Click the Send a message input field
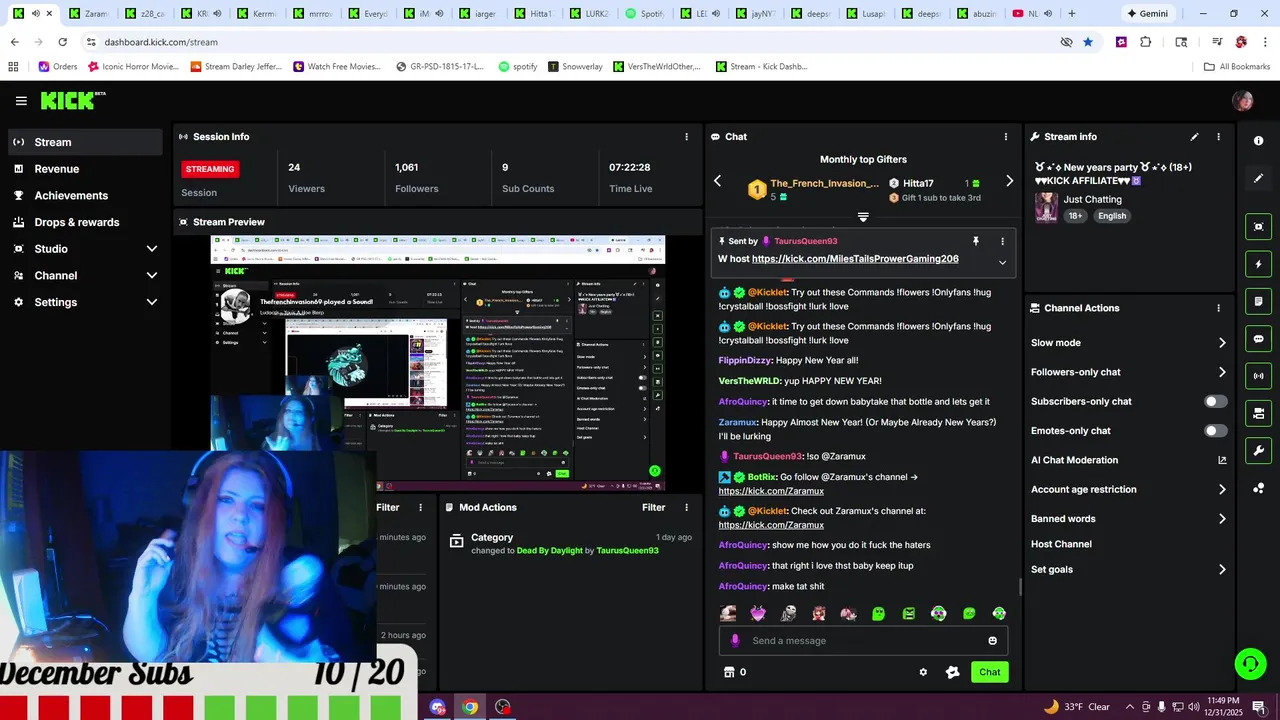 click(863, 641)
